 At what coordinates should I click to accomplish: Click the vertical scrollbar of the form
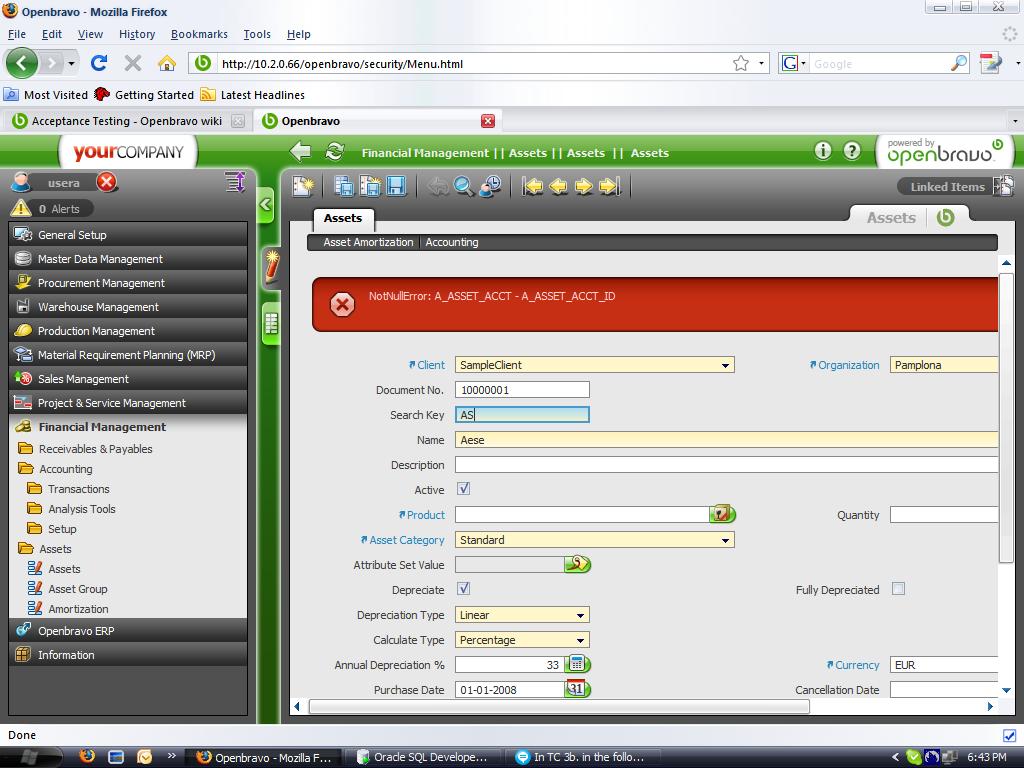[x=1006, y=417]
